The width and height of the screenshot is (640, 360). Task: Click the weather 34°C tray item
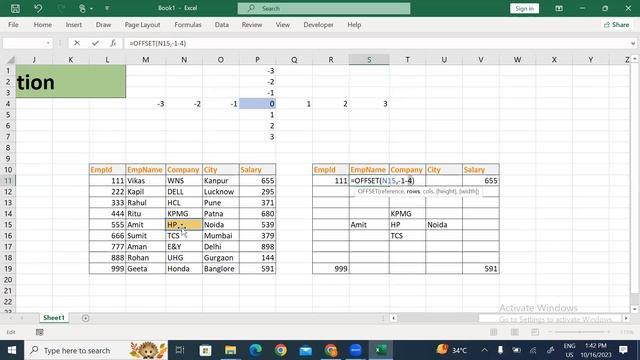[x=452, y=350]
